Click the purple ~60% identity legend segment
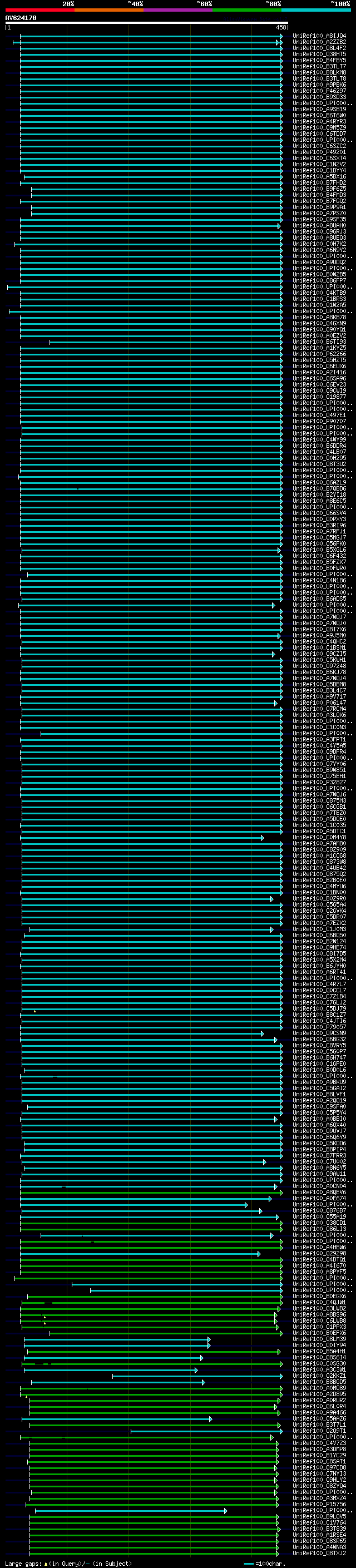Screen dimensions: 356x1568 coord(179,10)
